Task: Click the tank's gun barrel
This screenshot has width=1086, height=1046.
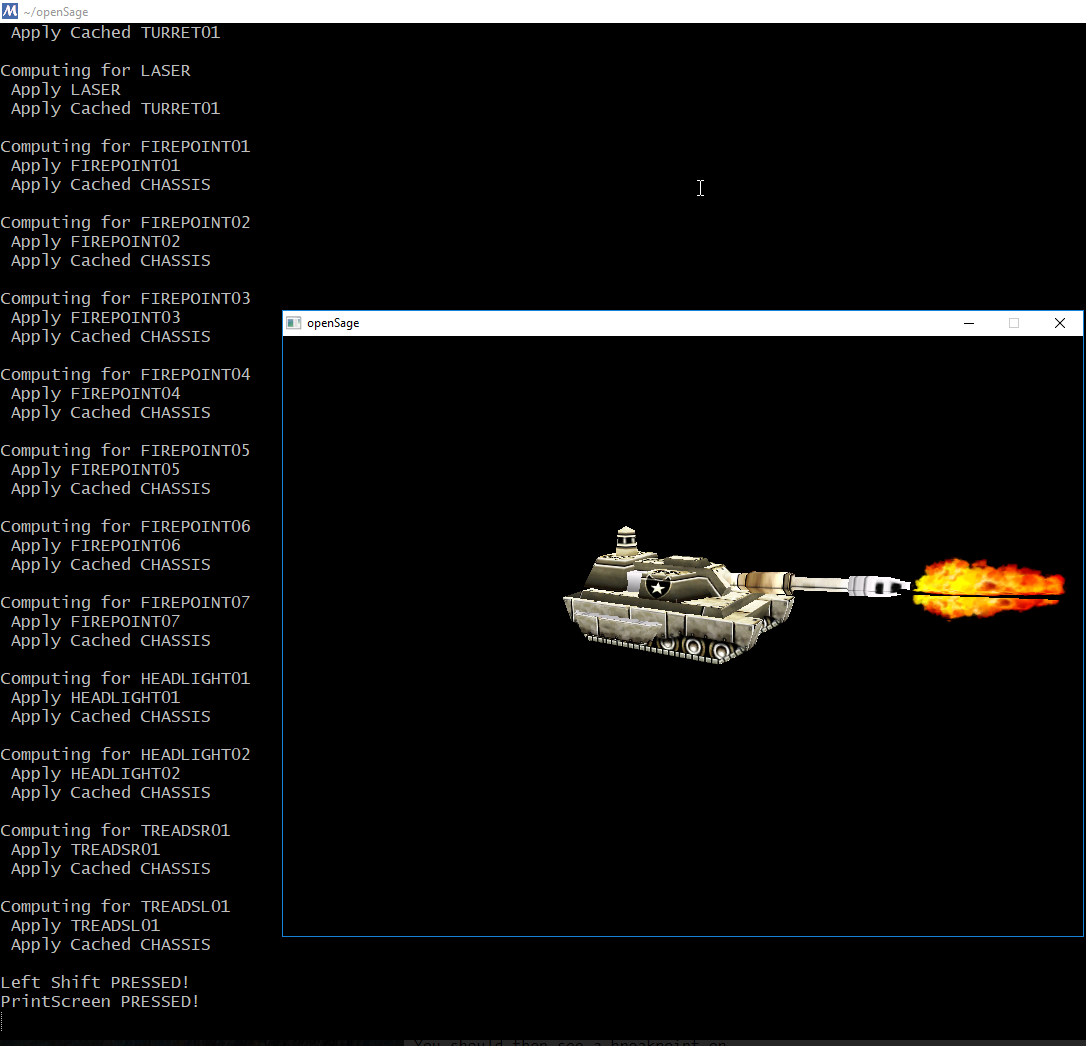Action: pyautogui.click(x=824, y=583)
